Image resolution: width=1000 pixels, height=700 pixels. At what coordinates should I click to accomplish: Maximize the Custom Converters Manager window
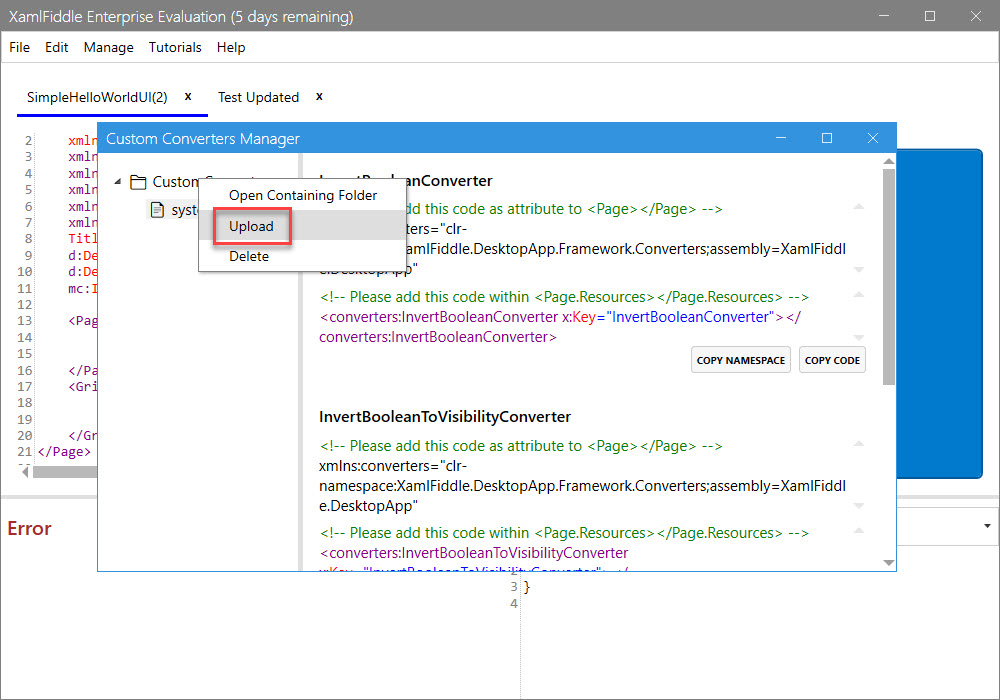[827, 138]
